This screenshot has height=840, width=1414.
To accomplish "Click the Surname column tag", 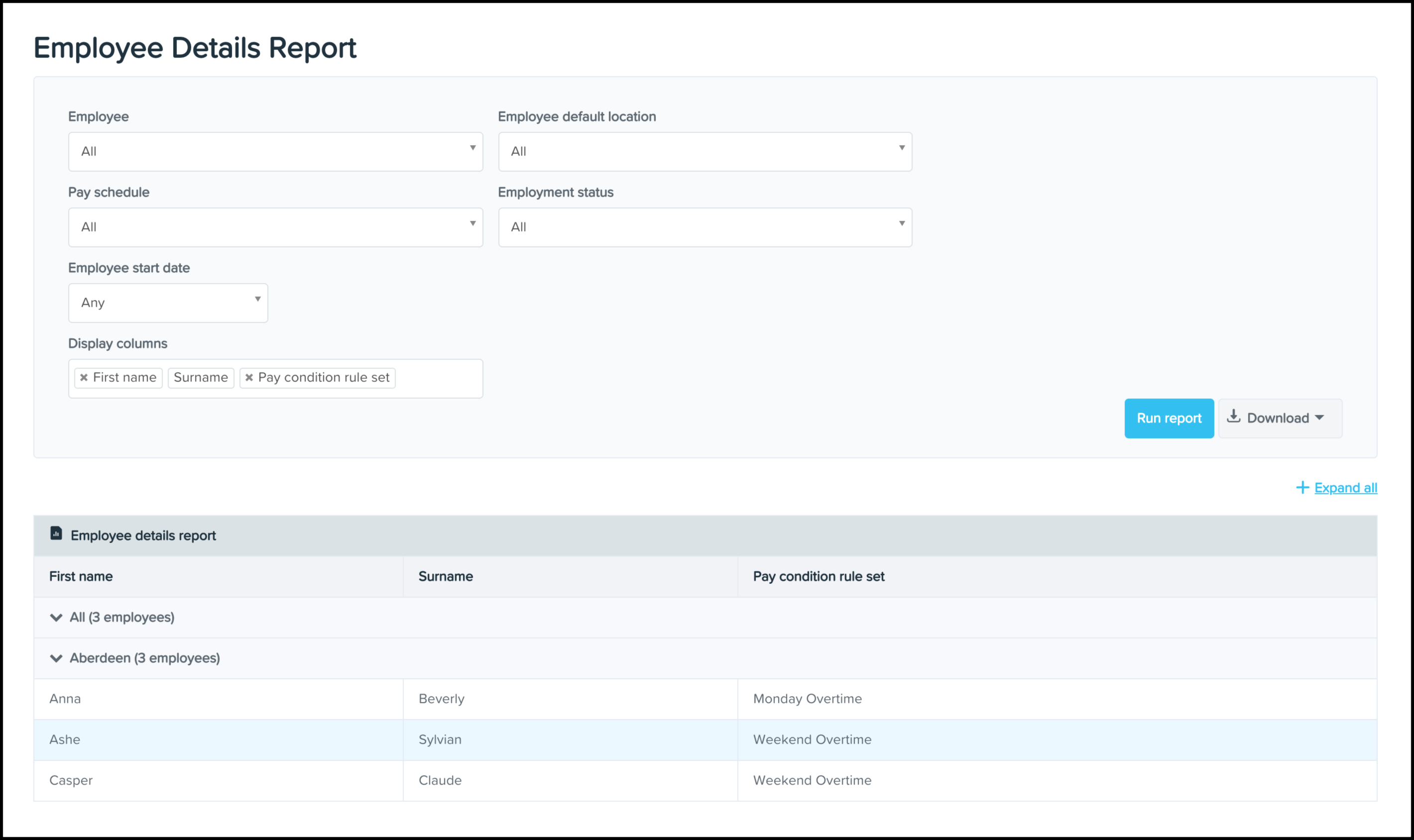I will [201, 378].
